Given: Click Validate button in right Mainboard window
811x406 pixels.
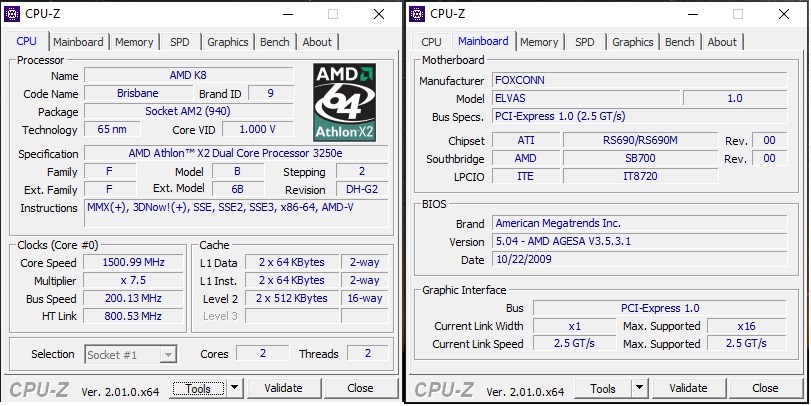Looking at the screenshot, I should [688, 388].
